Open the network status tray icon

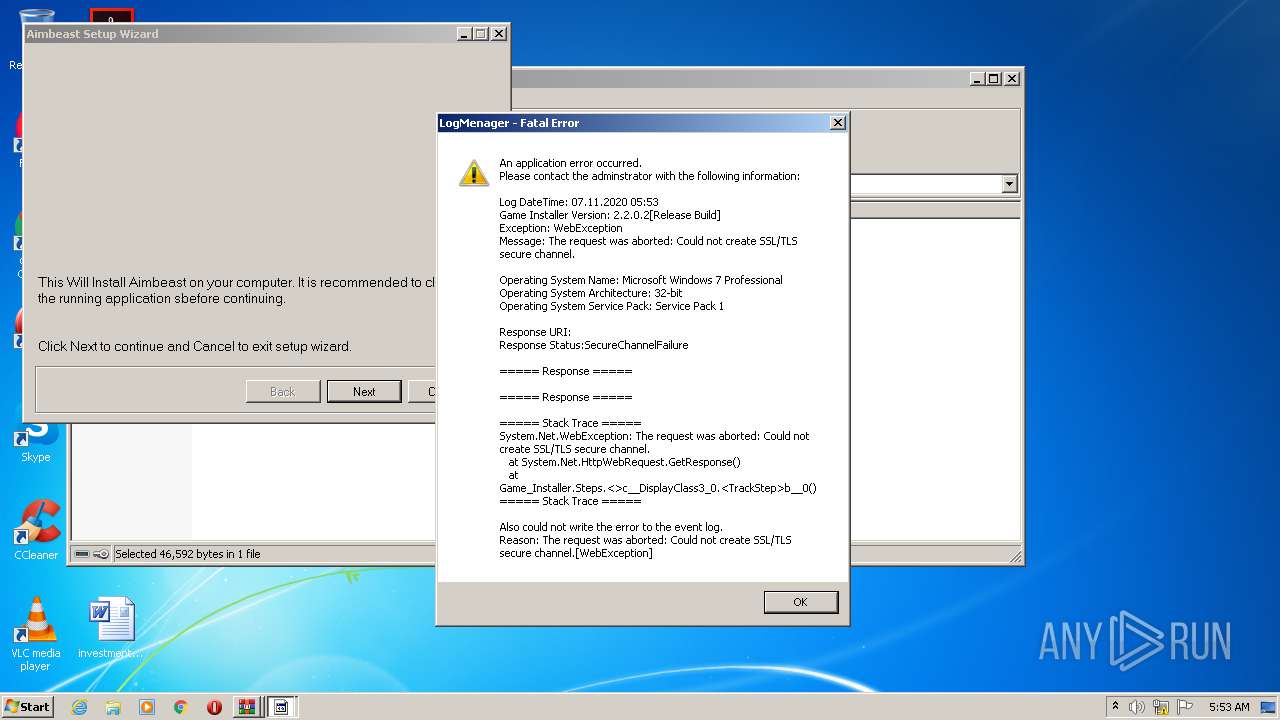point(1161,707)
